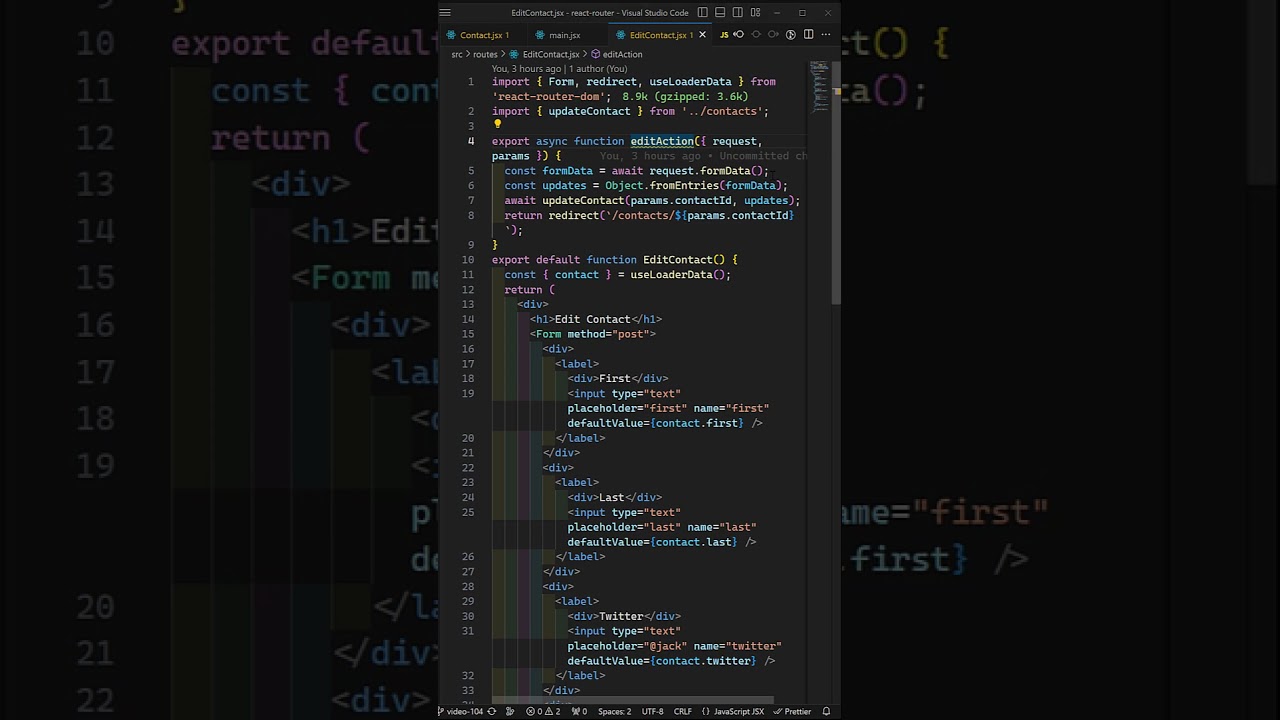The image size is (1280, 720).
Task: Open More Actions ellipsis in editor toolbar
Action: 826,35
